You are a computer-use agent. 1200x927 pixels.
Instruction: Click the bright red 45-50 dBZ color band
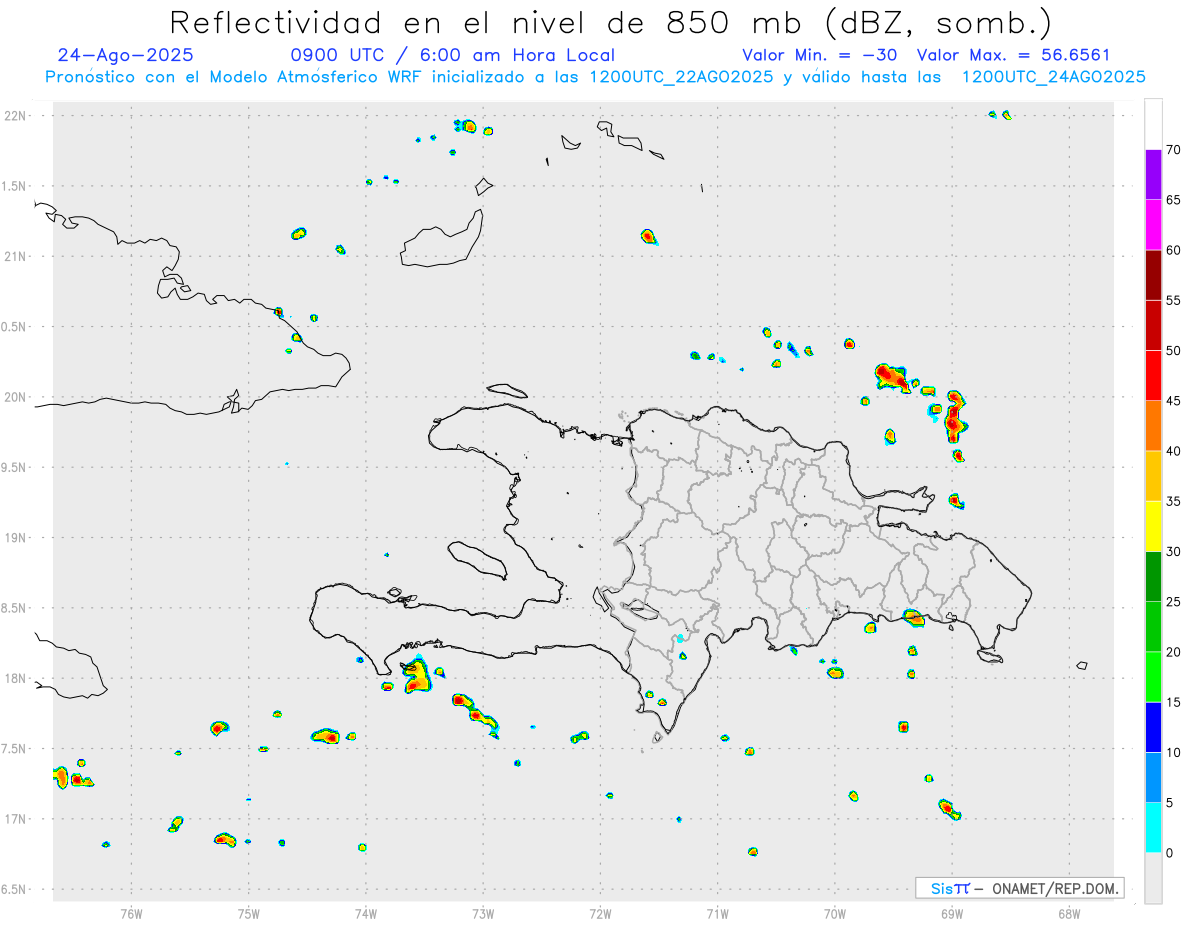[x=1153, y=376]
